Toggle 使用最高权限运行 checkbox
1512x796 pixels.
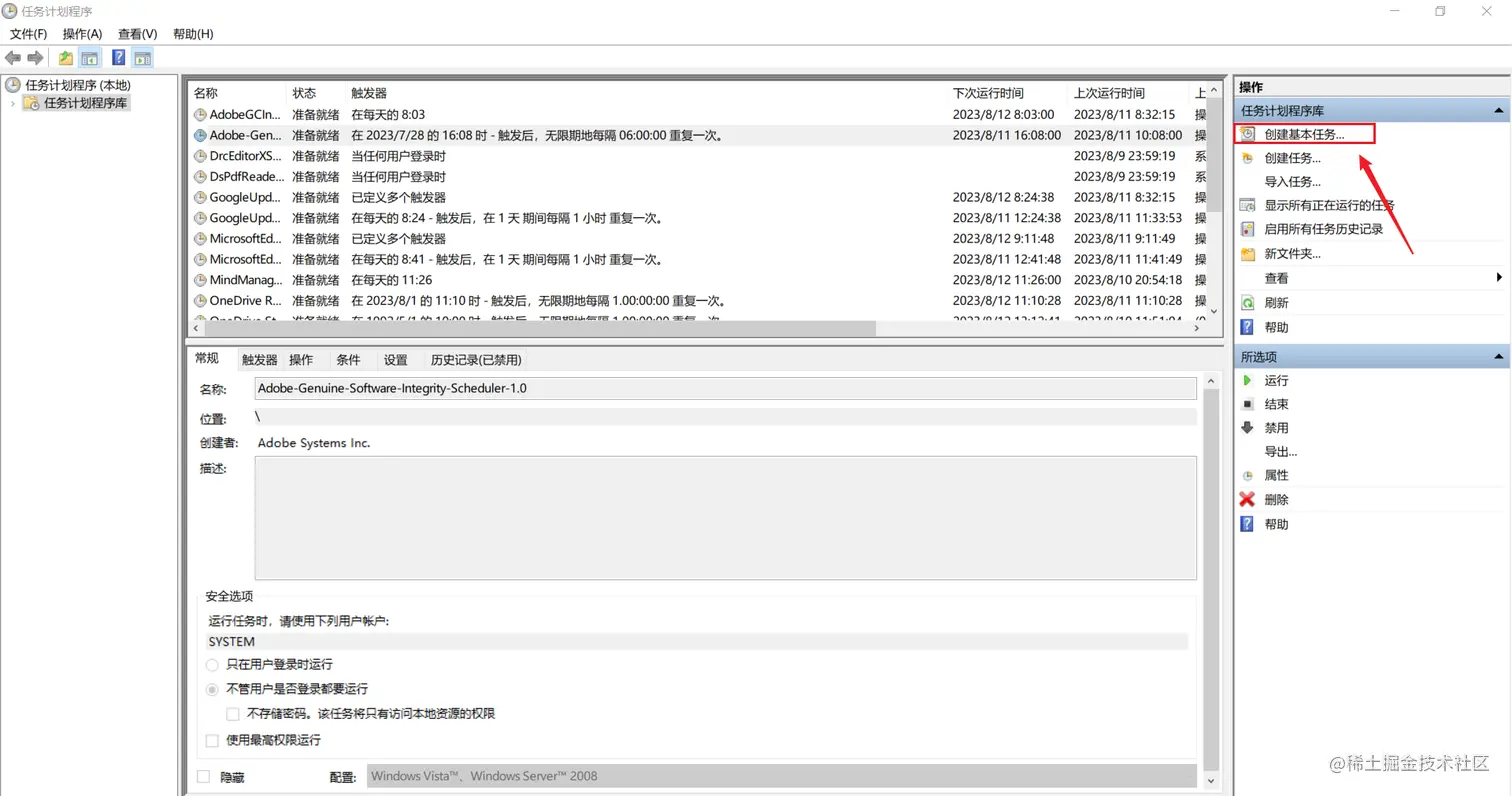[212, 741]
